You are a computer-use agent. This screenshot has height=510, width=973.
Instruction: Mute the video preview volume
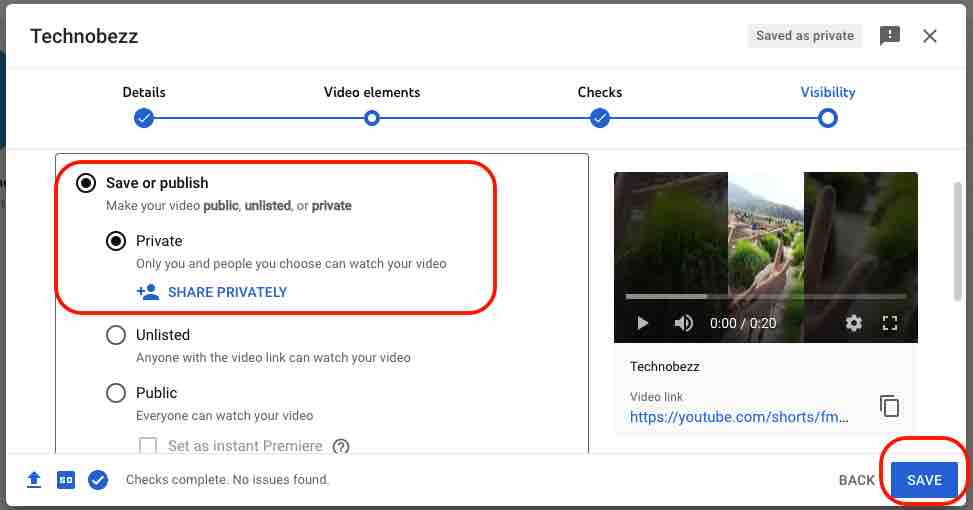(683, 323)
